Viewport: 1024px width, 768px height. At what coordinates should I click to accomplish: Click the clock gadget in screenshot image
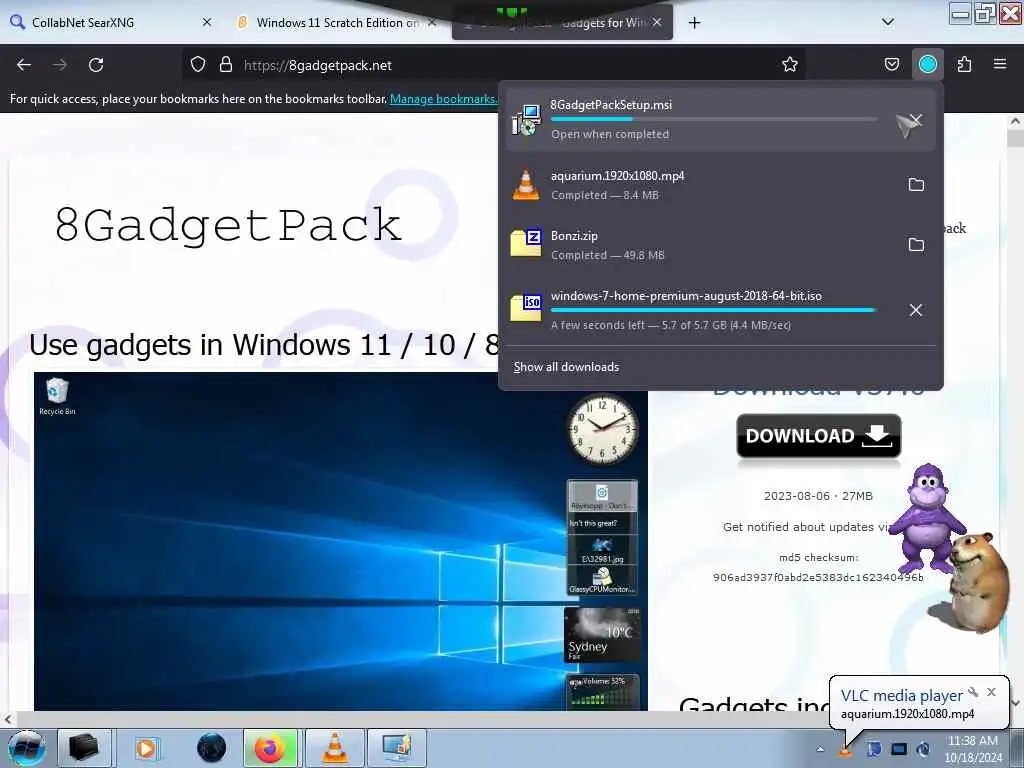(x=602, y=428)
